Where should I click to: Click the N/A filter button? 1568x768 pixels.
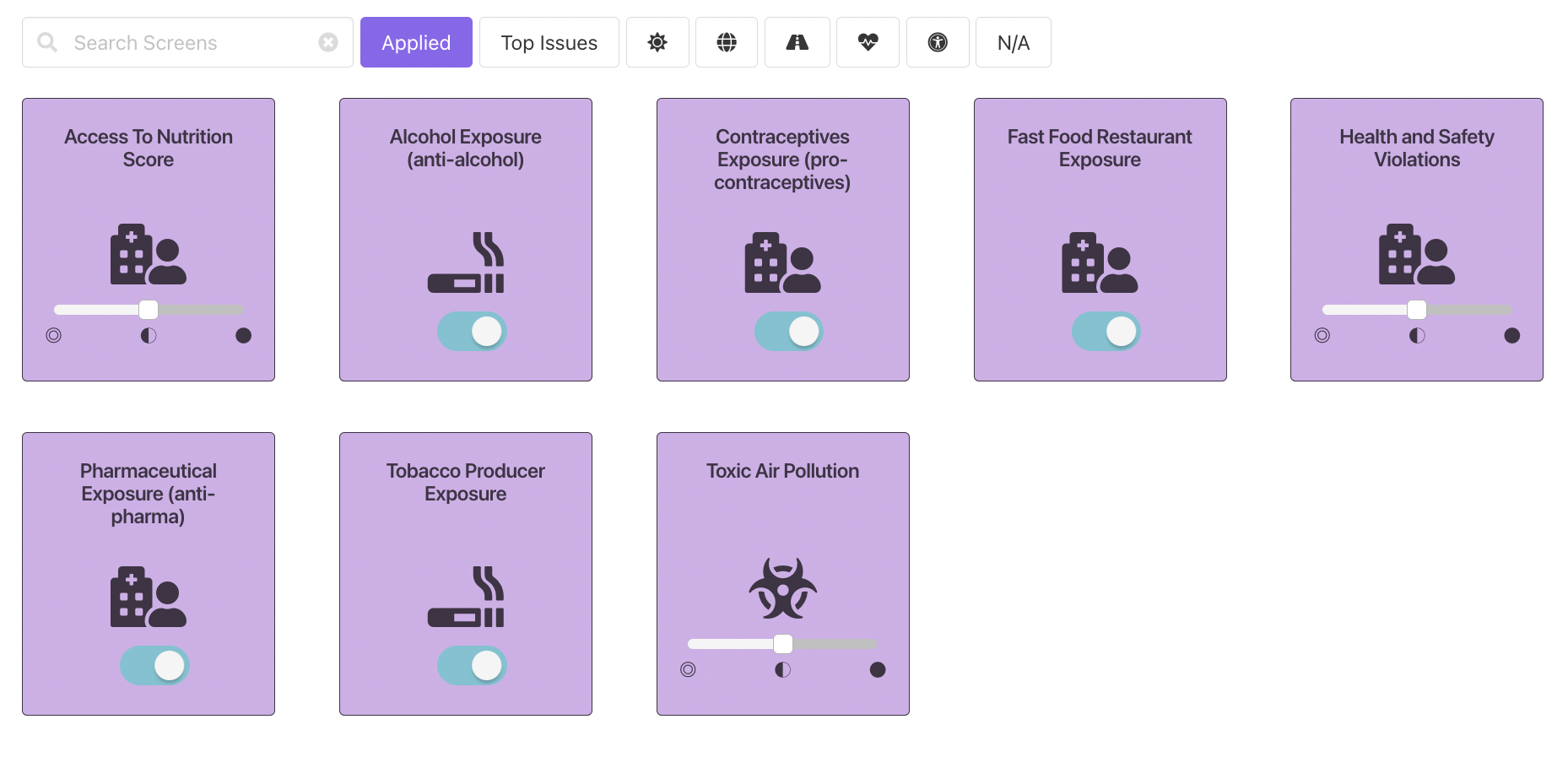point(1013,42)
